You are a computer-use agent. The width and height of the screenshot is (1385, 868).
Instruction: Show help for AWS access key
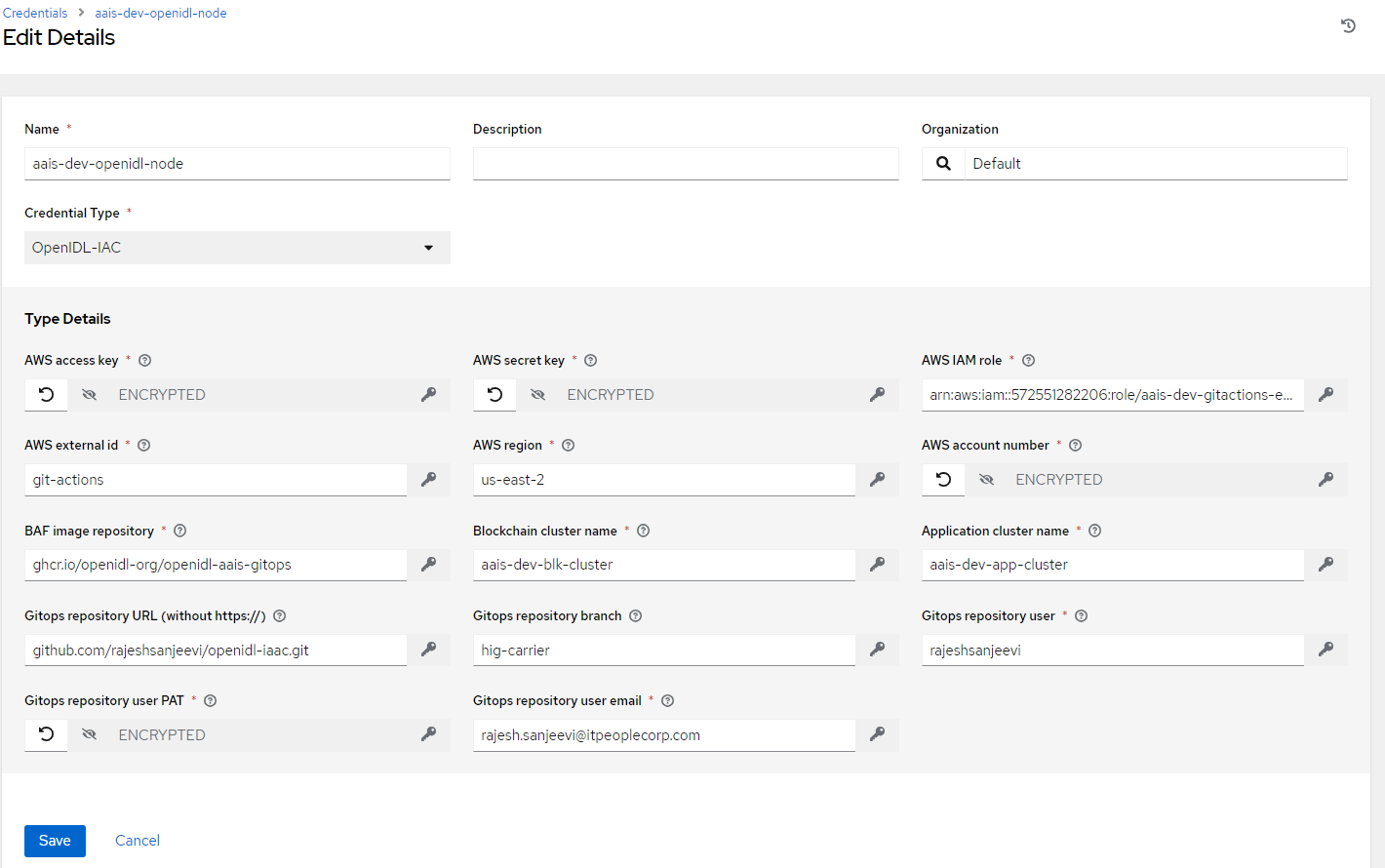coord(144,361)
